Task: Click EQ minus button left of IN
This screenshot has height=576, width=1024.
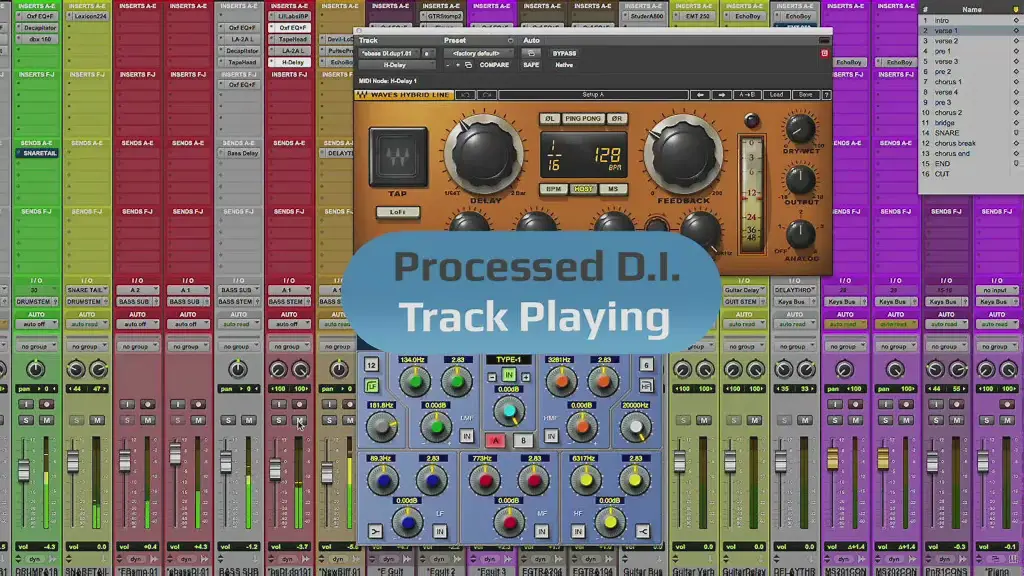Action: [x=492, y=377]
